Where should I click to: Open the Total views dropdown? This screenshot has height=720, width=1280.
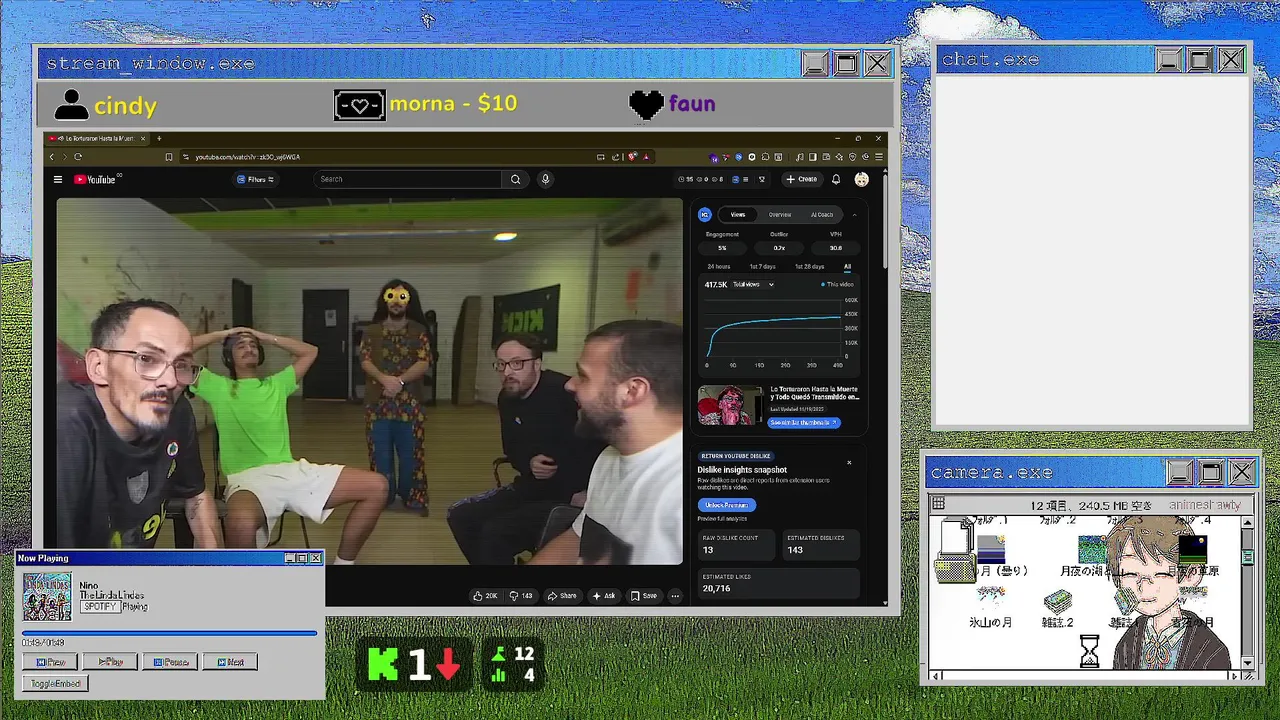coord(753,285)
